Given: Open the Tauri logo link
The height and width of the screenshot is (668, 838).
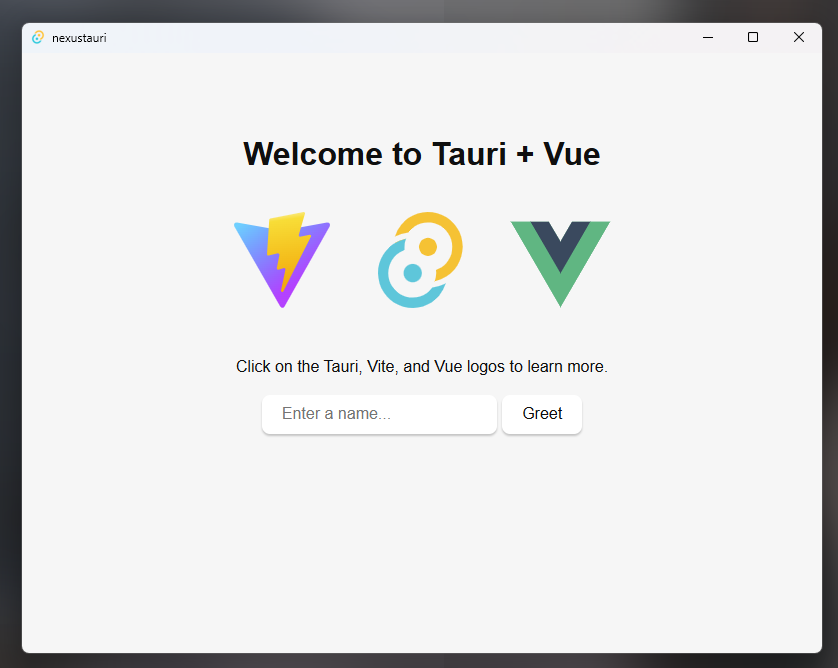Looking at the screenshot, I should pos(421,260).
